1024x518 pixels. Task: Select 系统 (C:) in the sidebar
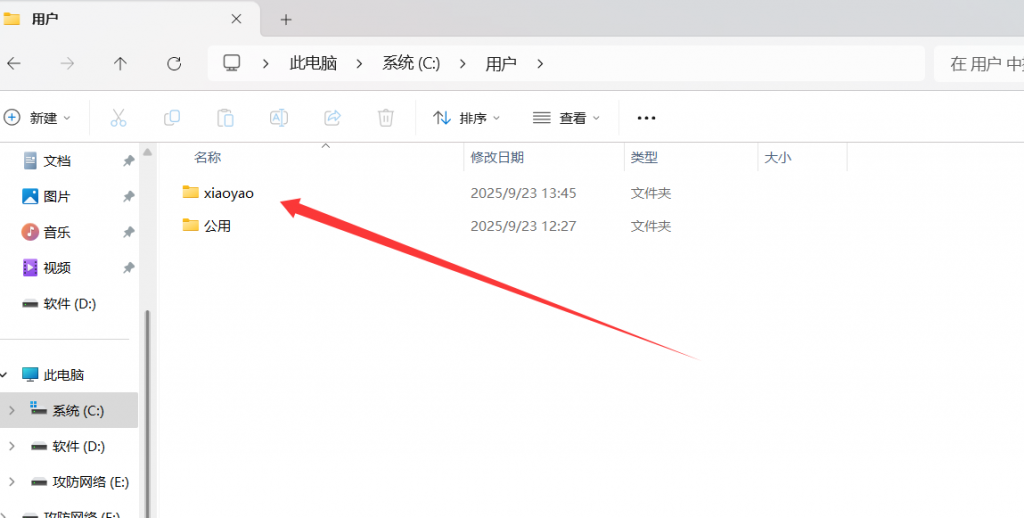click(x=69, y=410)
